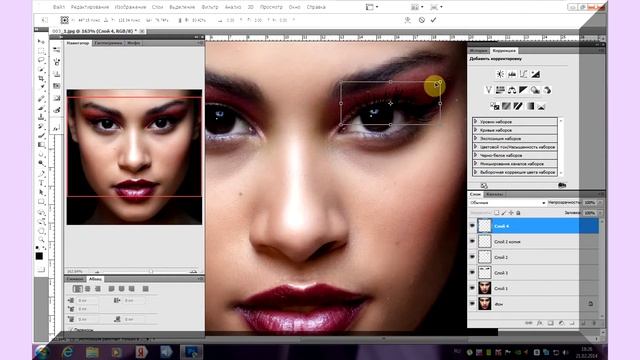This screenshot has width=640, height=360.
Task: Add a Vibrance adjustment
Action: point(488,90)
